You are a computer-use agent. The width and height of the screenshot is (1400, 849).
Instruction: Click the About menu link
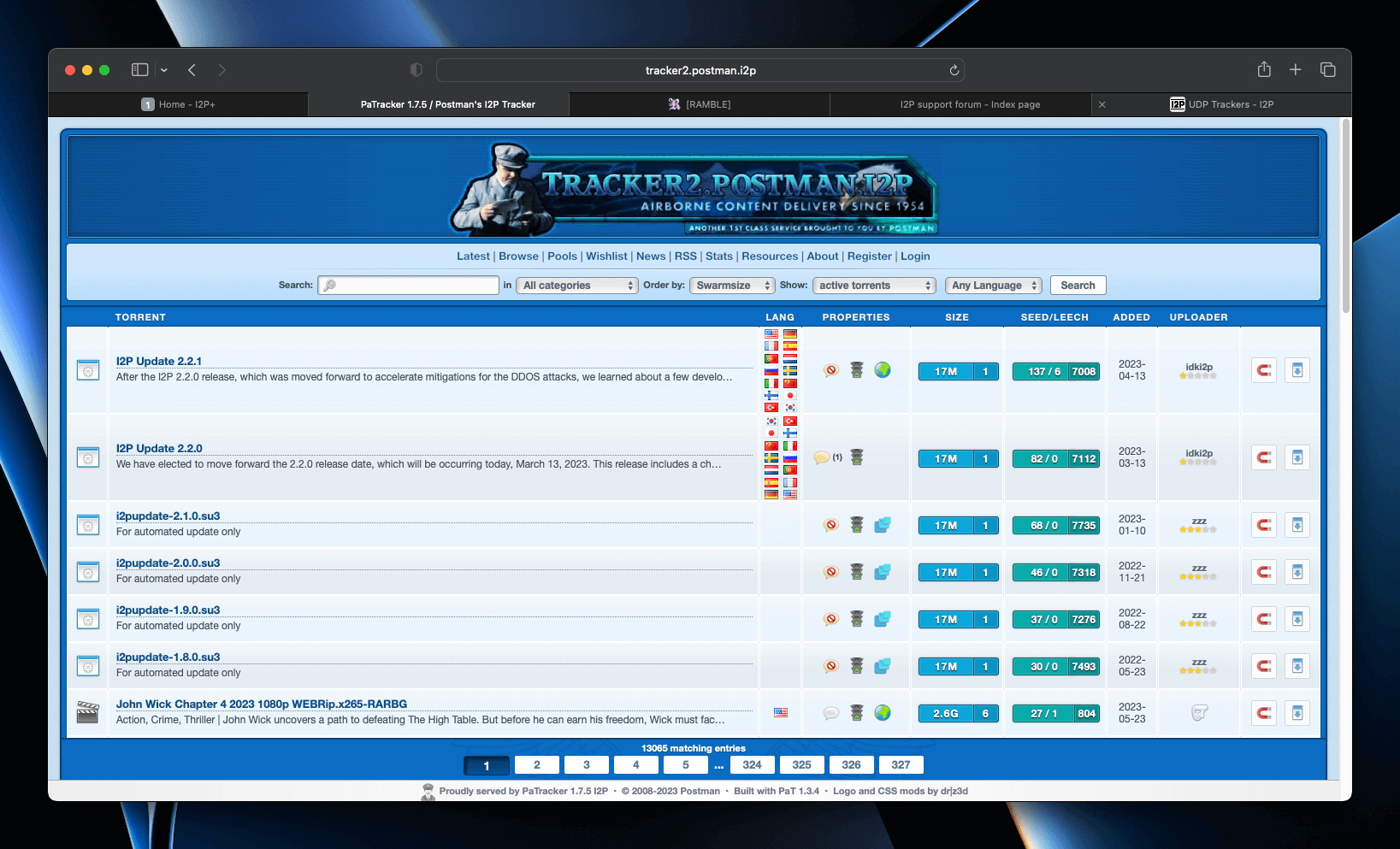tap(823, 256)
